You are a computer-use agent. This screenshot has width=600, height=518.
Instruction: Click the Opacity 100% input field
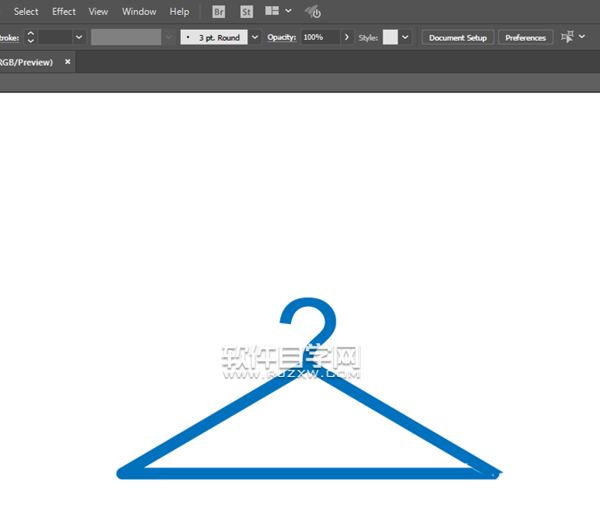319,37
